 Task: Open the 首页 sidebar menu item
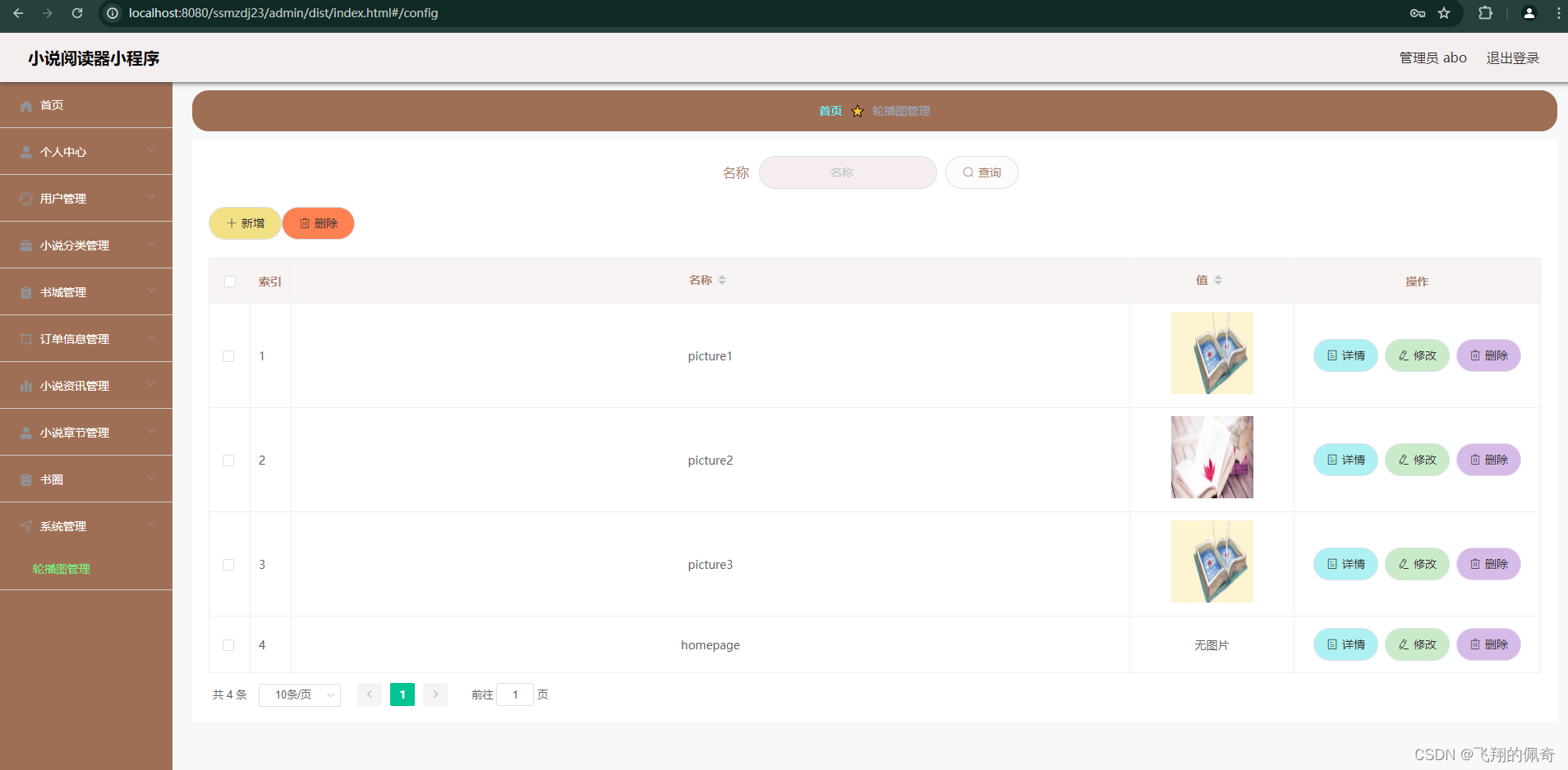(x=86, y=105)
